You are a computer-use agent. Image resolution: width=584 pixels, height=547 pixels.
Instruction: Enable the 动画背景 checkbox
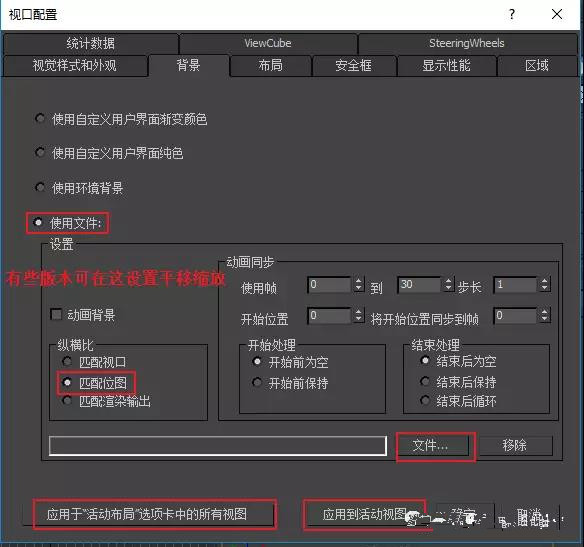[56, 315]
